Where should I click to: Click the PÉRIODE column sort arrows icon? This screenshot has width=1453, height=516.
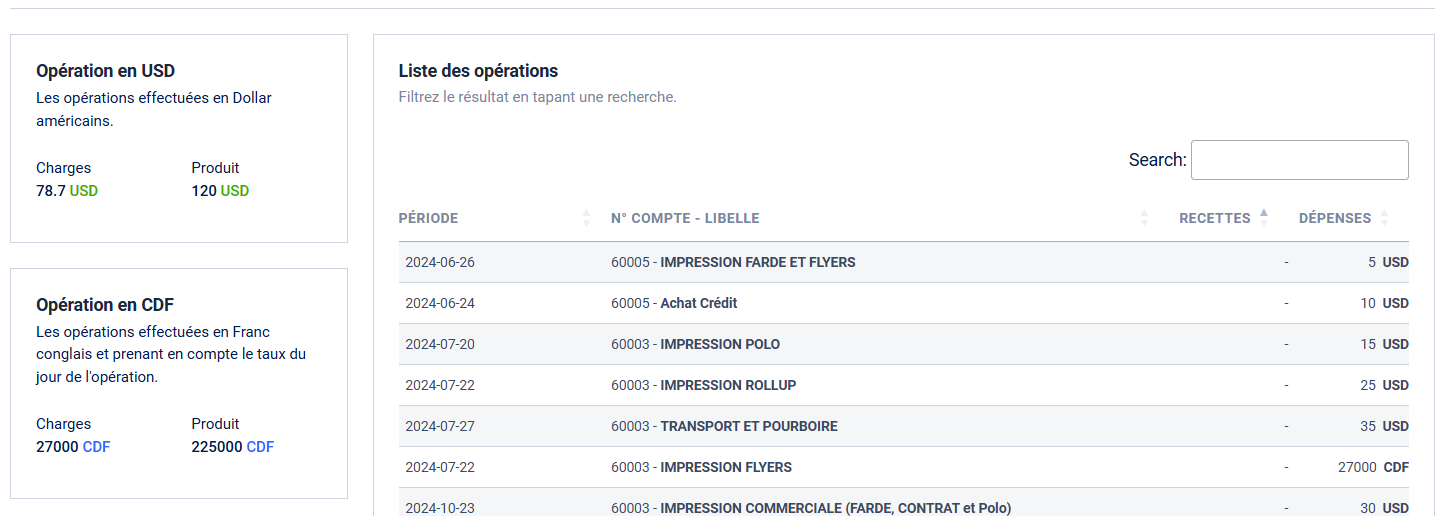pos(586,218)
